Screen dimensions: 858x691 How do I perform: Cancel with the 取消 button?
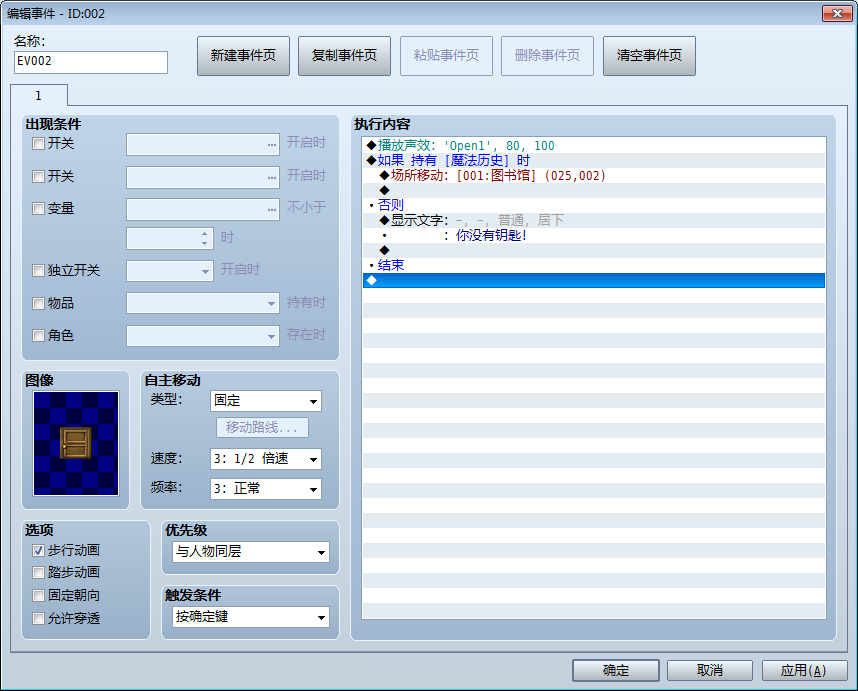tap(710, 670)
